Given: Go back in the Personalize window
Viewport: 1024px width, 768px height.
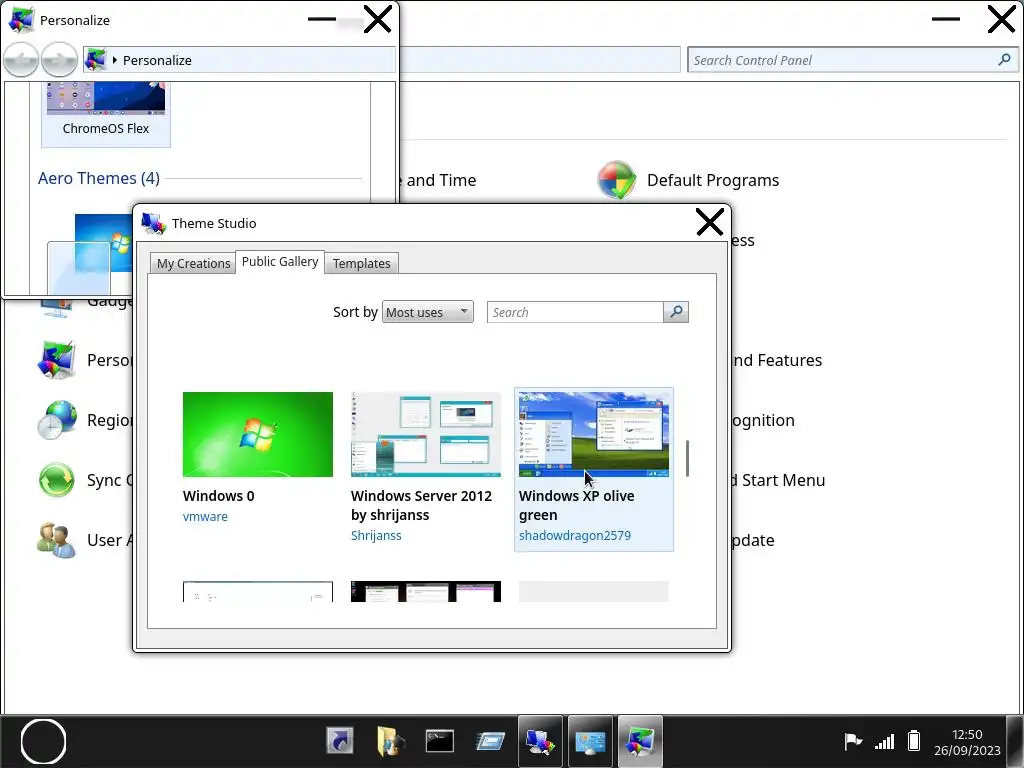Looking at the screenshot, I should click(21, 60).
